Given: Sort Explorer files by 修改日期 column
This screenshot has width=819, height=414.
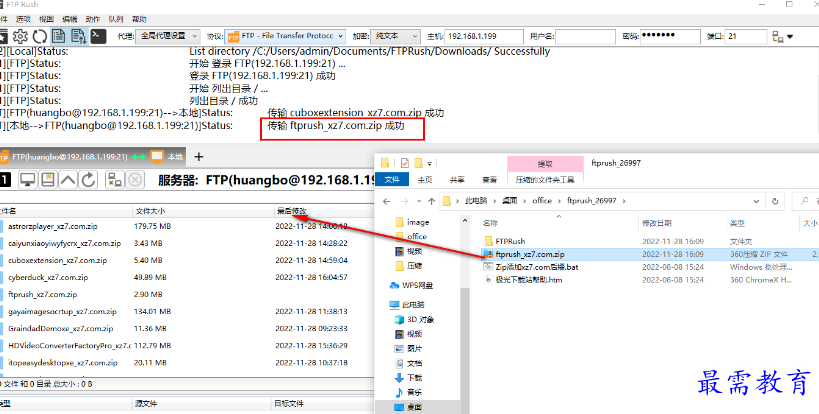Looking at the screenshot, I should coord(683,223).
